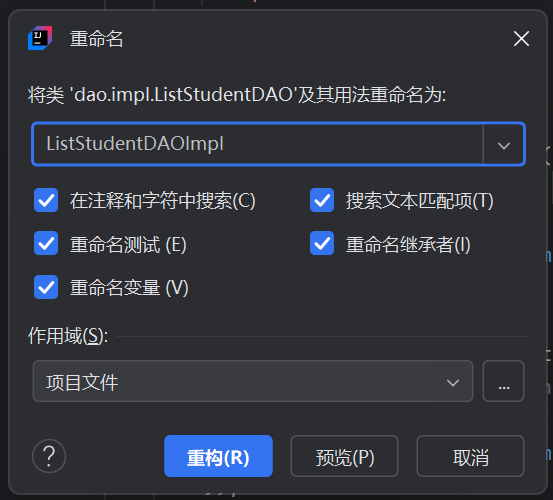This screenshot has height=500, width=553.
Task: Click the 重命名继承者(I) label text
Action: (408, 244)
